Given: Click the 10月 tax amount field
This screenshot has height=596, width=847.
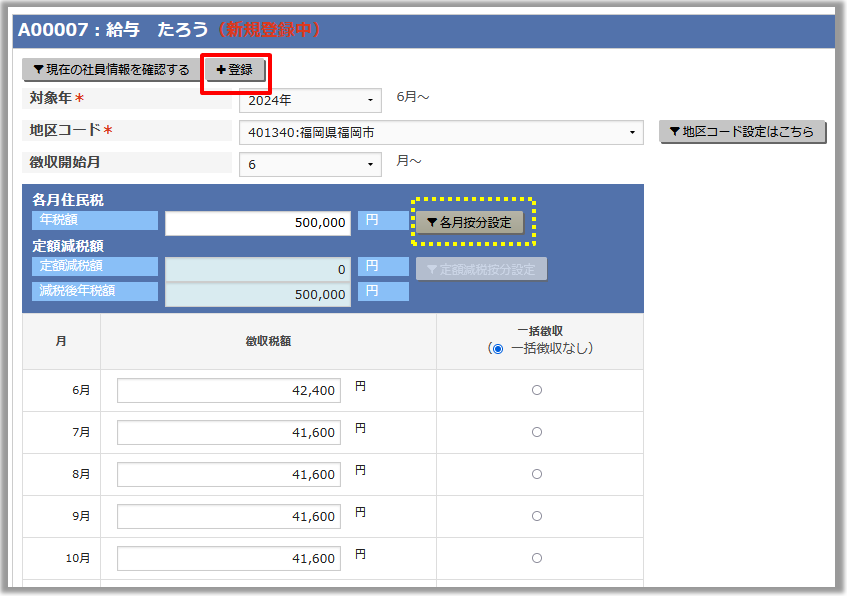Looking at the screenshot, I should [x=229, y=559].
